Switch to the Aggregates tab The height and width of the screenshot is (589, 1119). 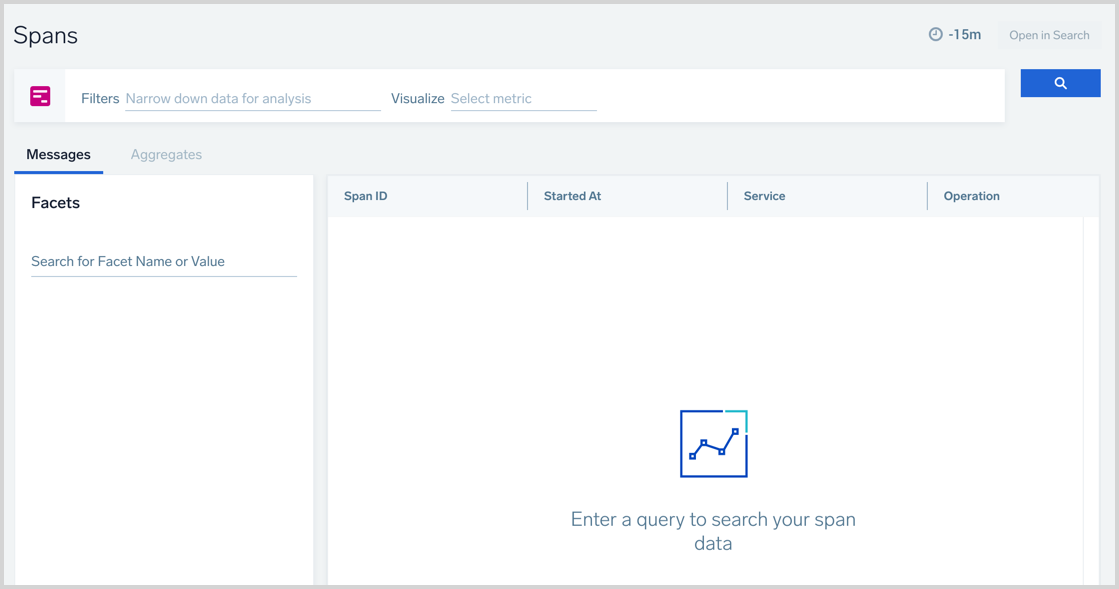click(166, 154)
